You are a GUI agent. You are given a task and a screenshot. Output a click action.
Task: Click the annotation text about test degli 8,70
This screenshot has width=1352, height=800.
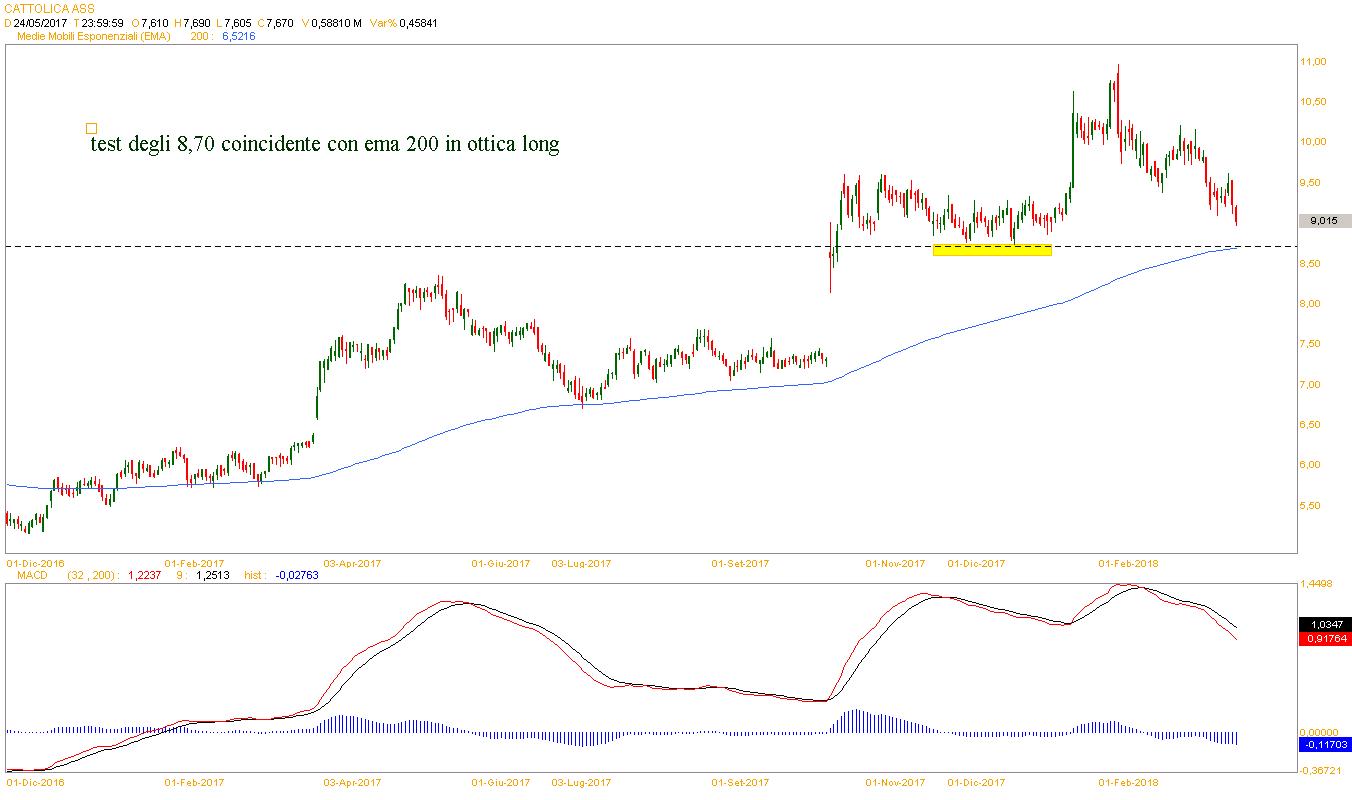tap(325, 145)
